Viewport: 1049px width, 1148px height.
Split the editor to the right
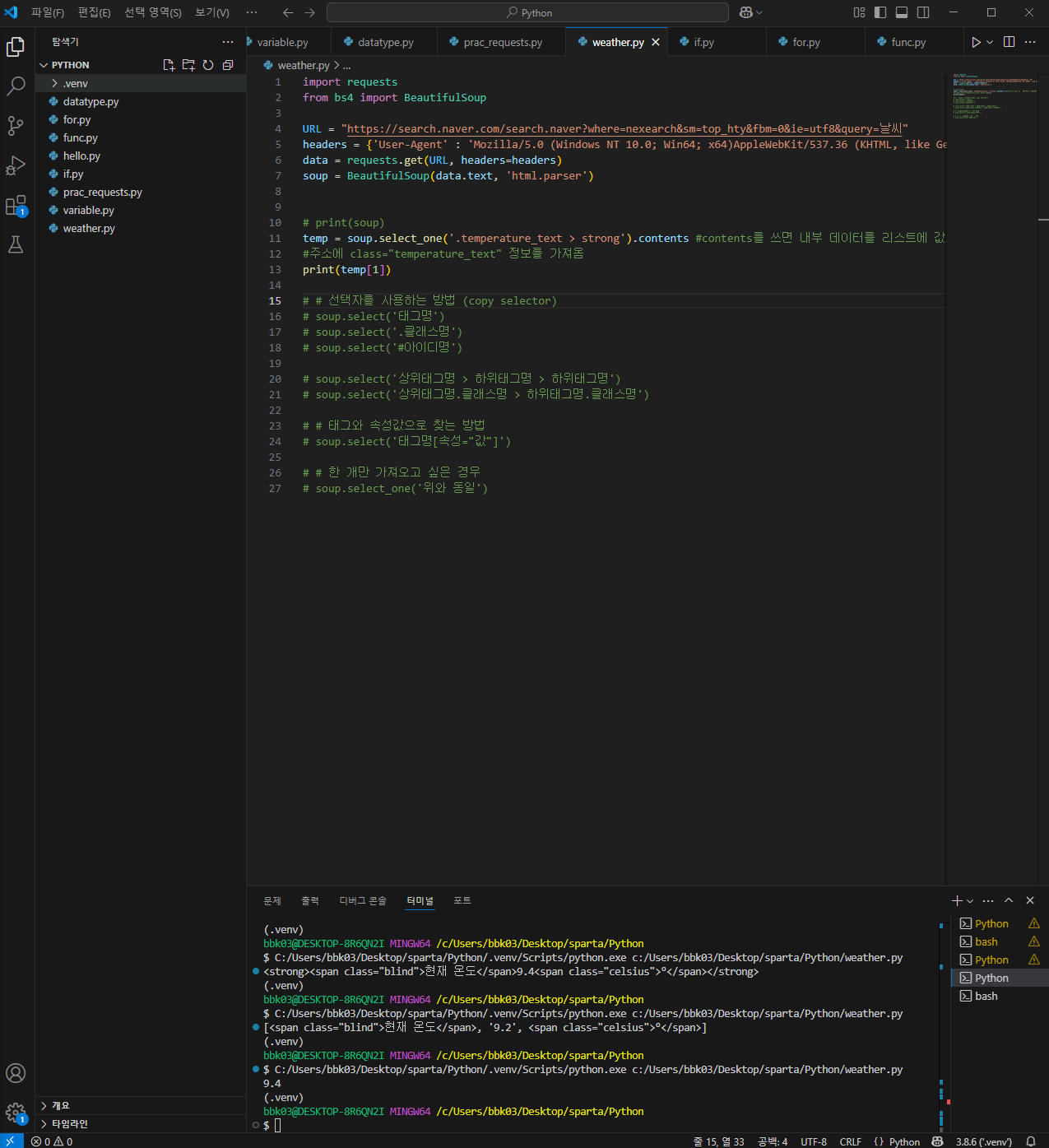[x=1009, y=42]
